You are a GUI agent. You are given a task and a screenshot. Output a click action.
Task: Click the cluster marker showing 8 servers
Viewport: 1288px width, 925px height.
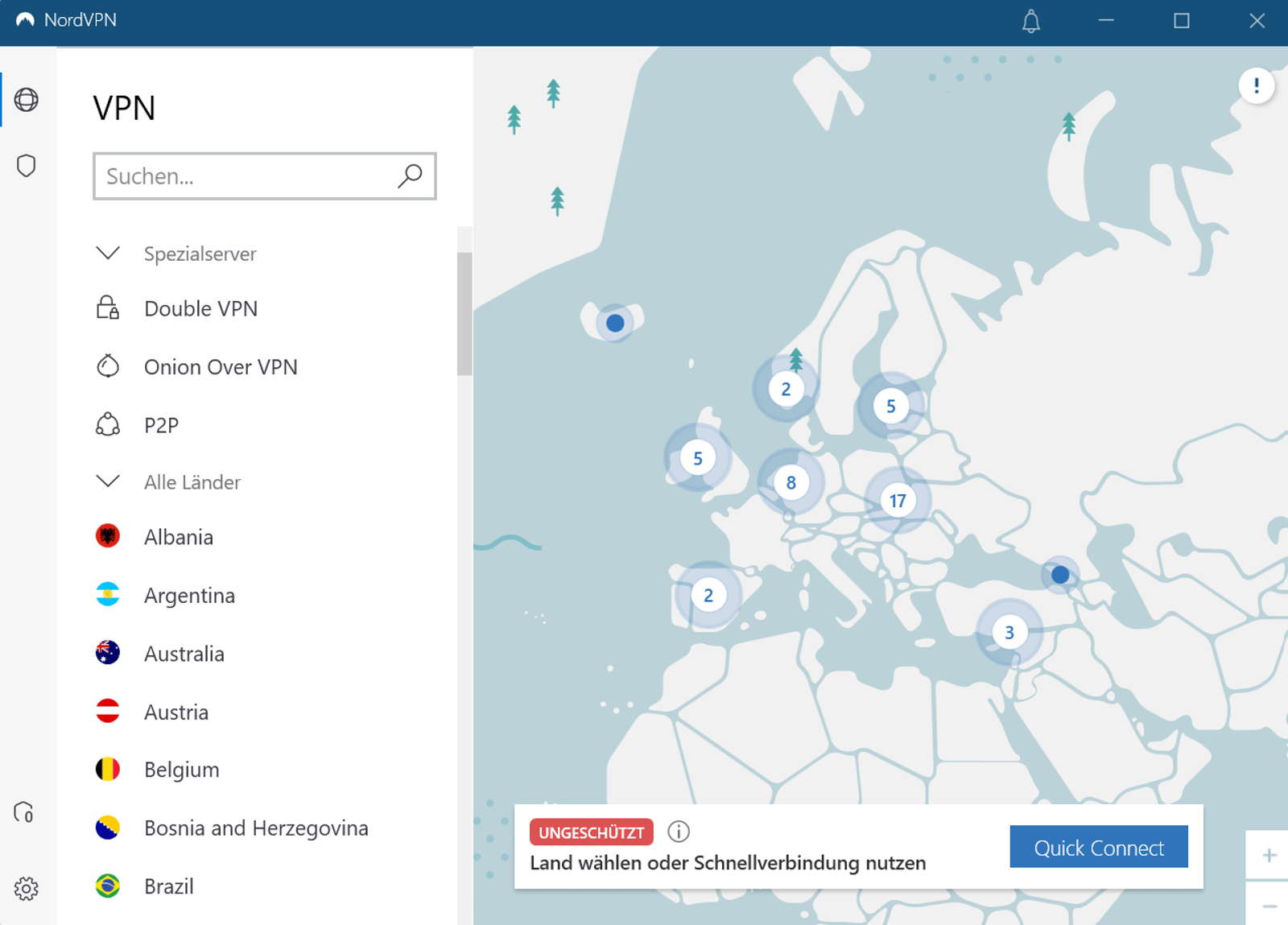[x=791, y=482]
